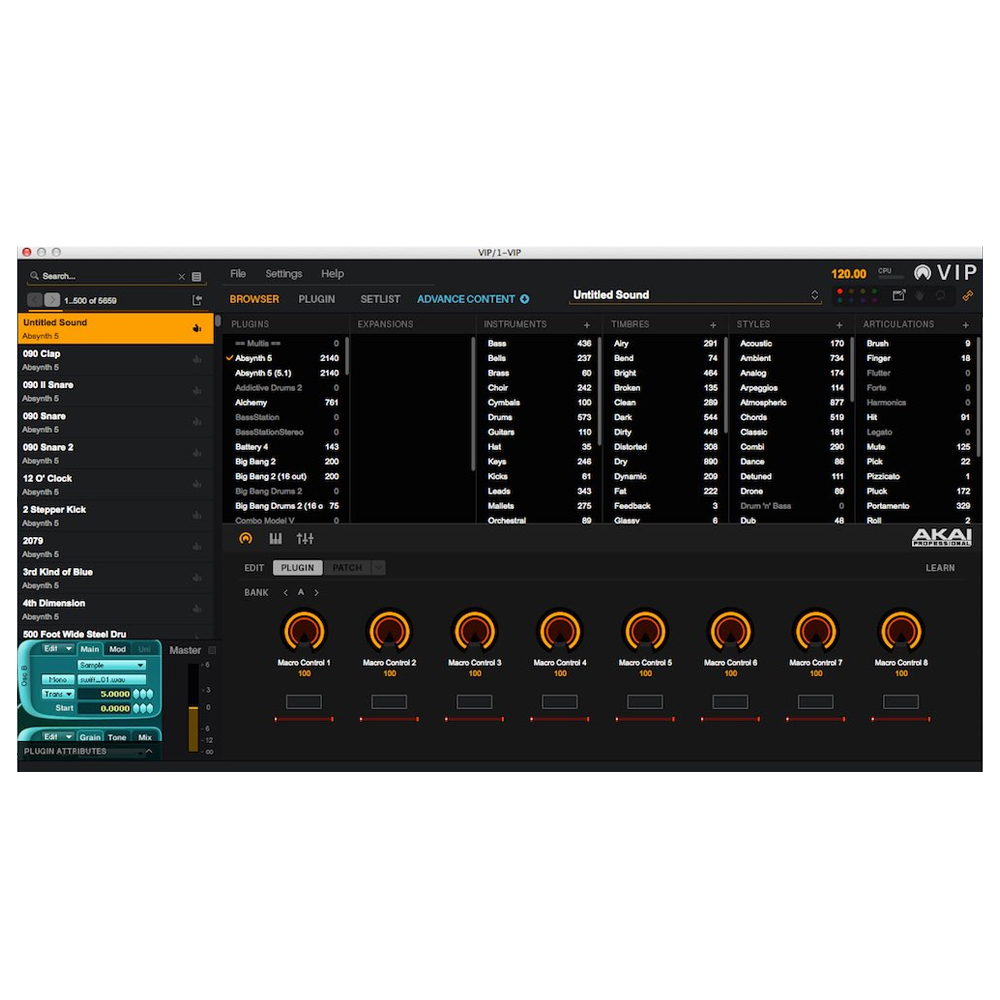The image size is (1000, 1000).
Task: Click the hand icon on 090 Clap row
Action: [196, 359]
